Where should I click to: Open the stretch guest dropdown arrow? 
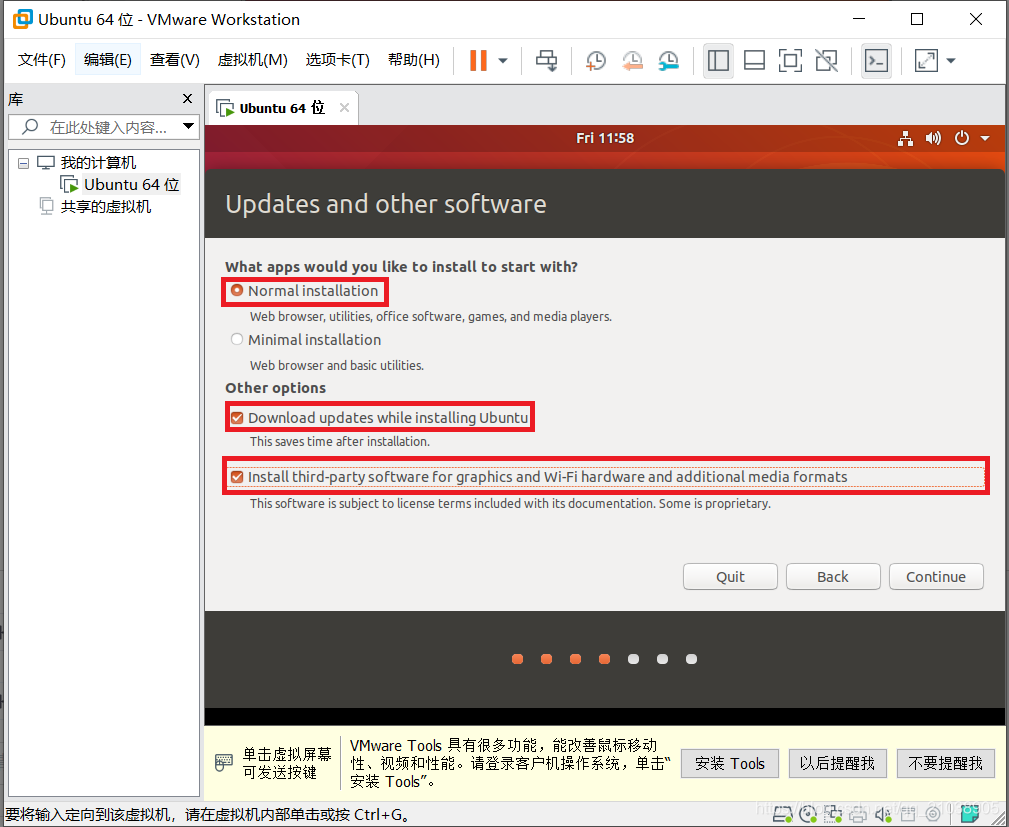(x=950, y=61)
